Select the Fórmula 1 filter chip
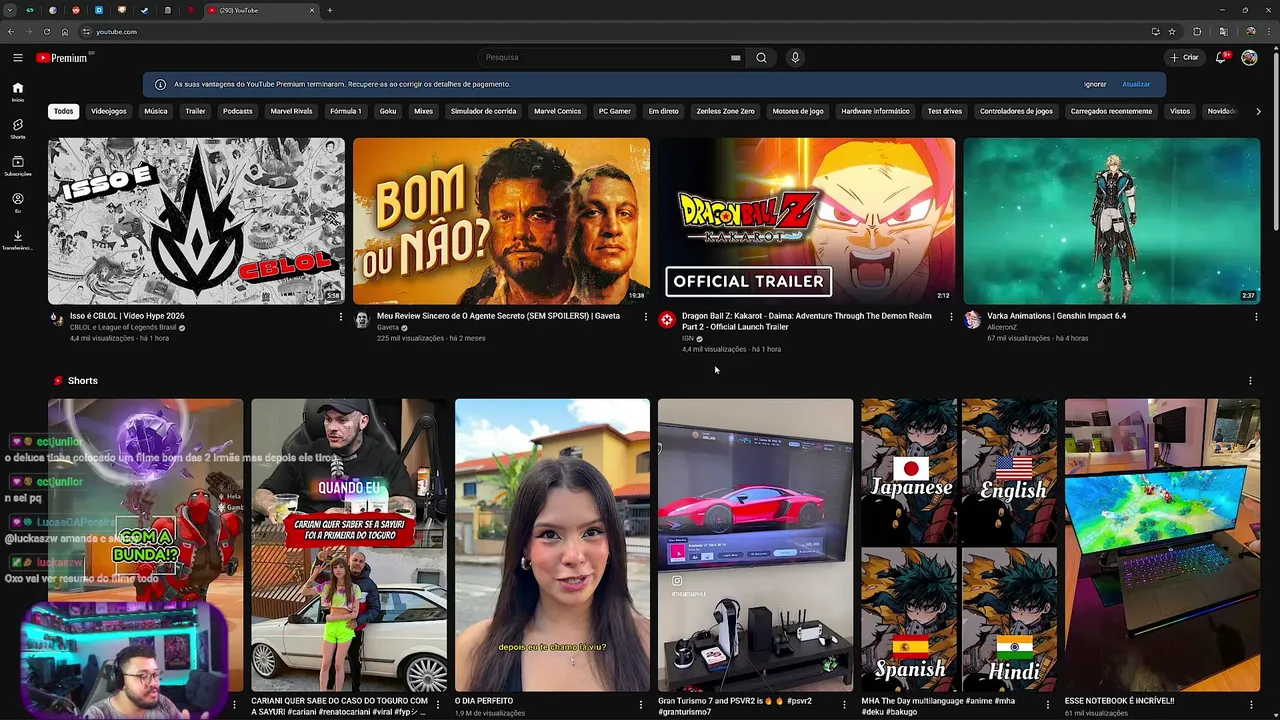This screenshot has width=1280, height=720. pyautogui.click(x=346, y=111)
